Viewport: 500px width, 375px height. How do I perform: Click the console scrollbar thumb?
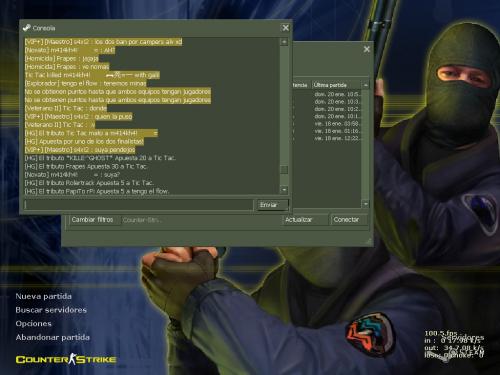(284, 170)
